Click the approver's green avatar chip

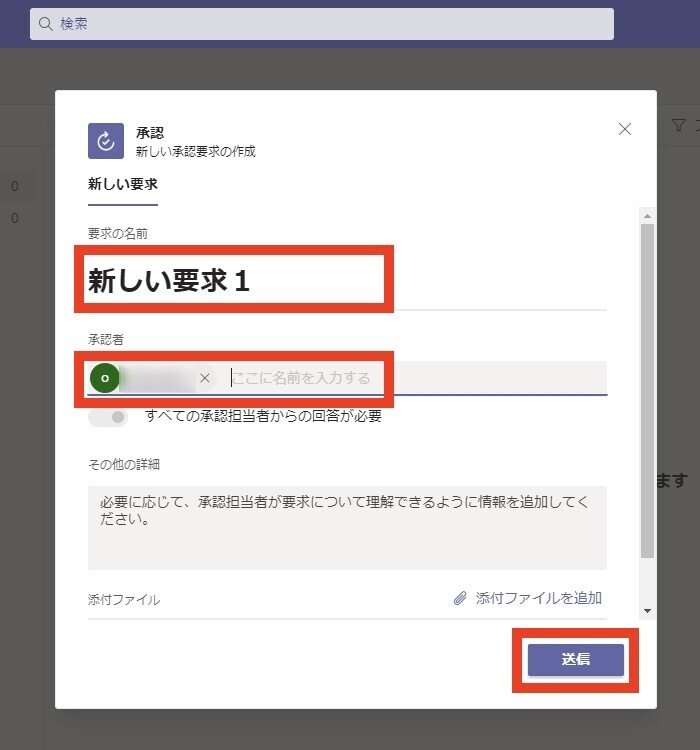(105, 378)
